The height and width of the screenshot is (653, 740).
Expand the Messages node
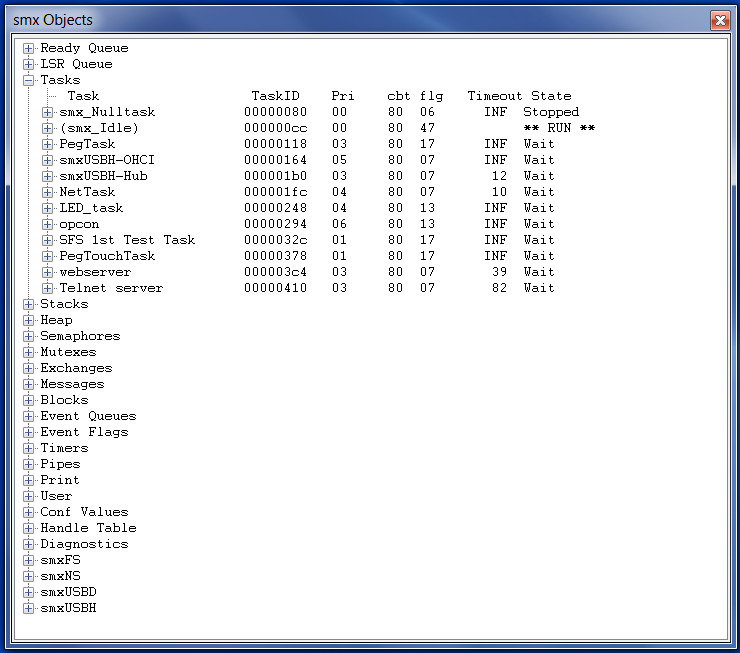pyautogui.click(x=28, y=384)
